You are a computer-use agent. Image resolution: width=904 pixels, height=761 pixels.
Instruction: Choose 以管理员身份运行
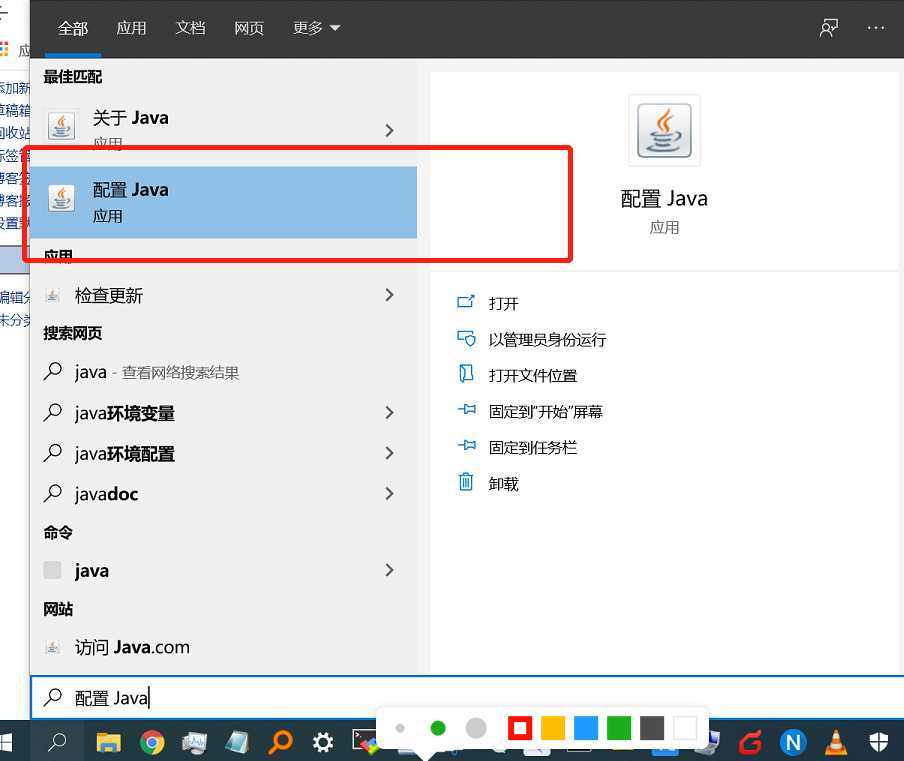tap(547, 340)
